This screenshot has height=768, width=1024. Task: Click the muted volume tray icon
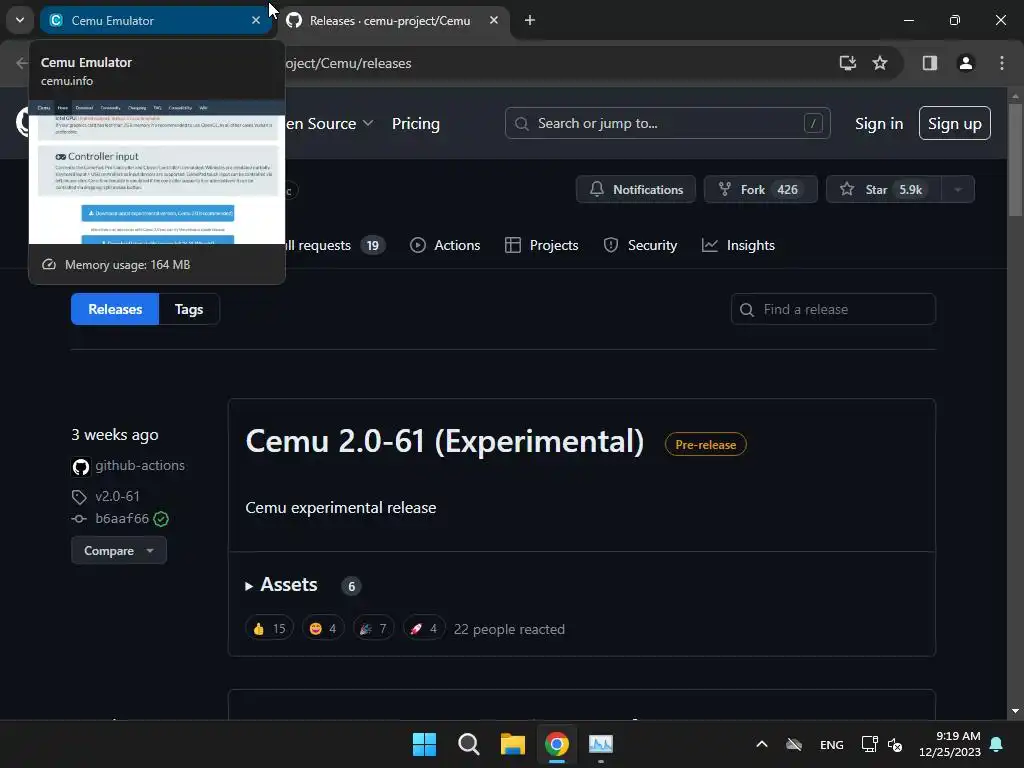(895, 744)
